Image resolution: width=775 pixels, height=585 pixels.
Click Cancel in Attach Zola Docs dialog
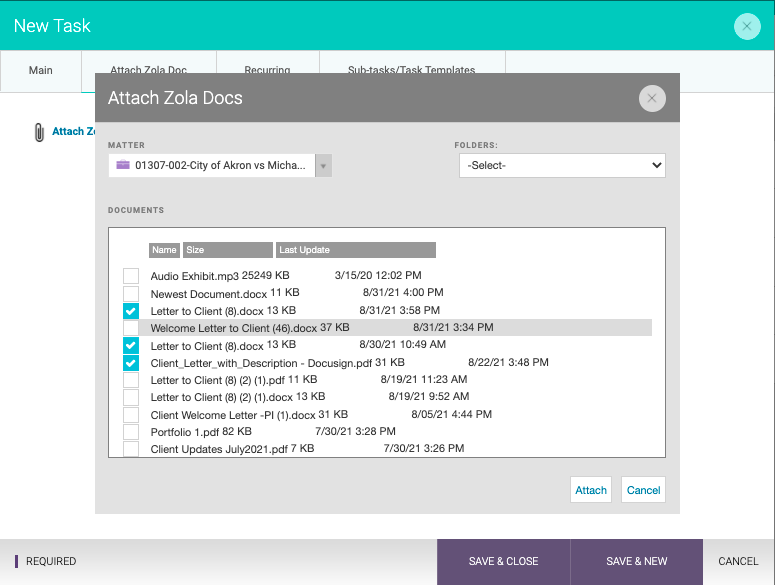pyautogui.click(x=643, y=490)
